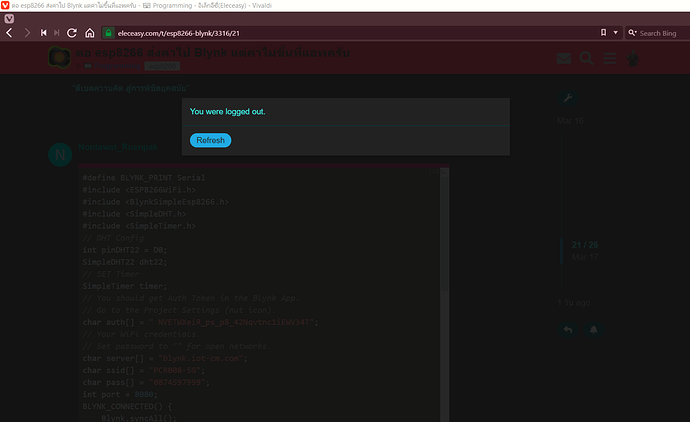Go back with the browser back arrow
Viewport: 690px width, 422px height.
10,33
